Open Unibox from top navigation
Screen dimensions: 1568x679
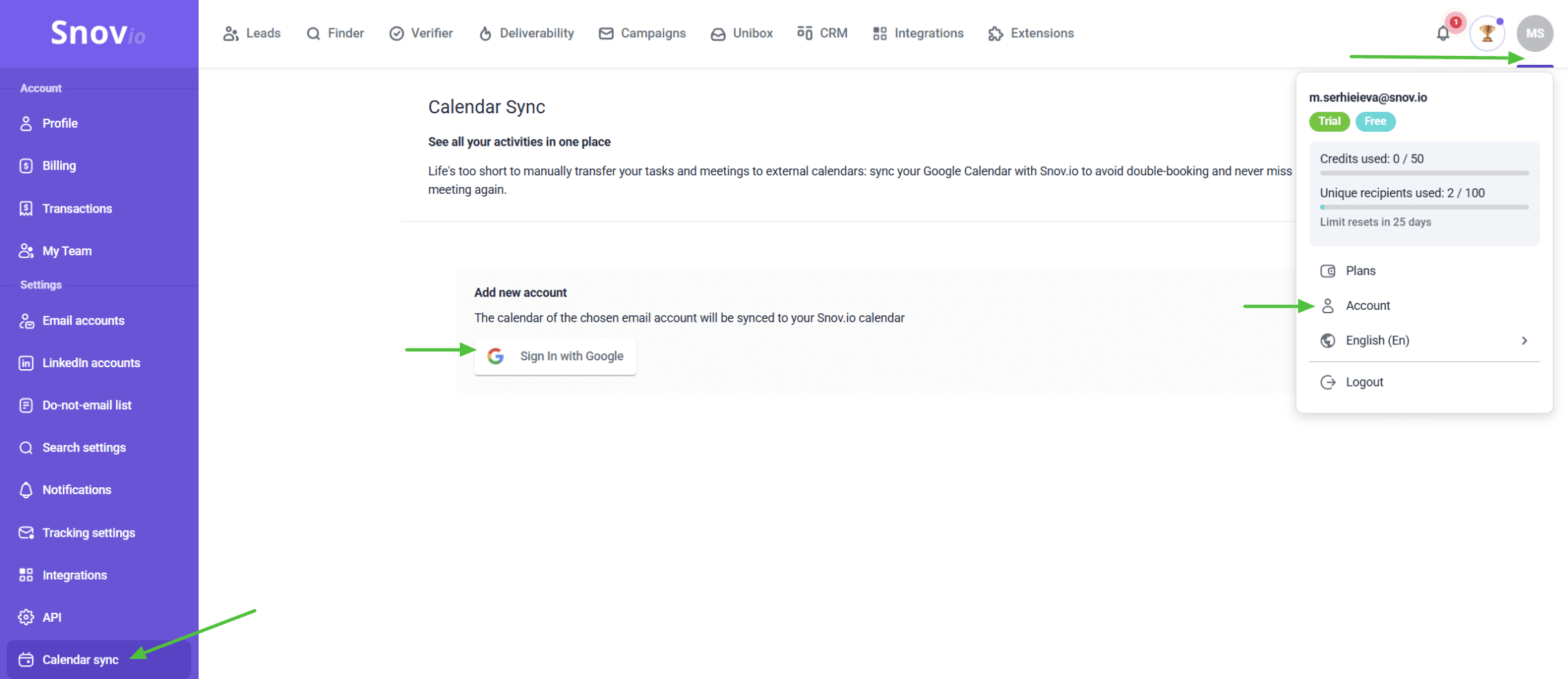coord(742,33)
